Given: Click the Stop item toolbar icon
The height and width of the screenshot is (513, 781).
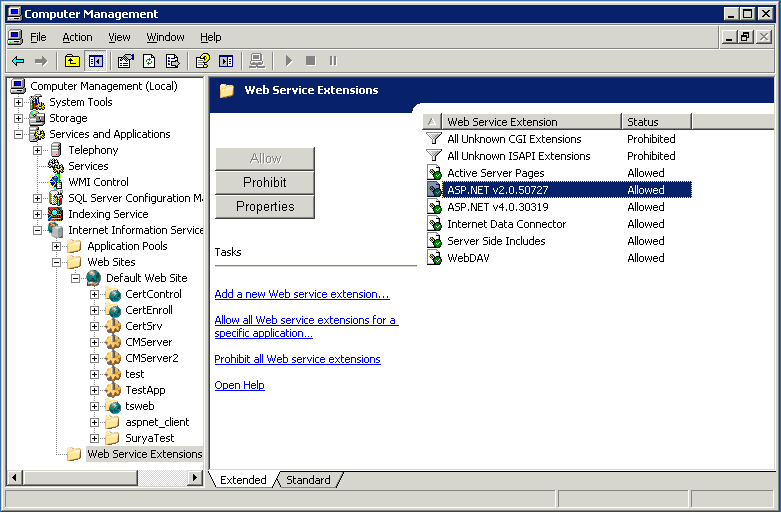Looking at the screenshot, I should [x=311, y=61].
